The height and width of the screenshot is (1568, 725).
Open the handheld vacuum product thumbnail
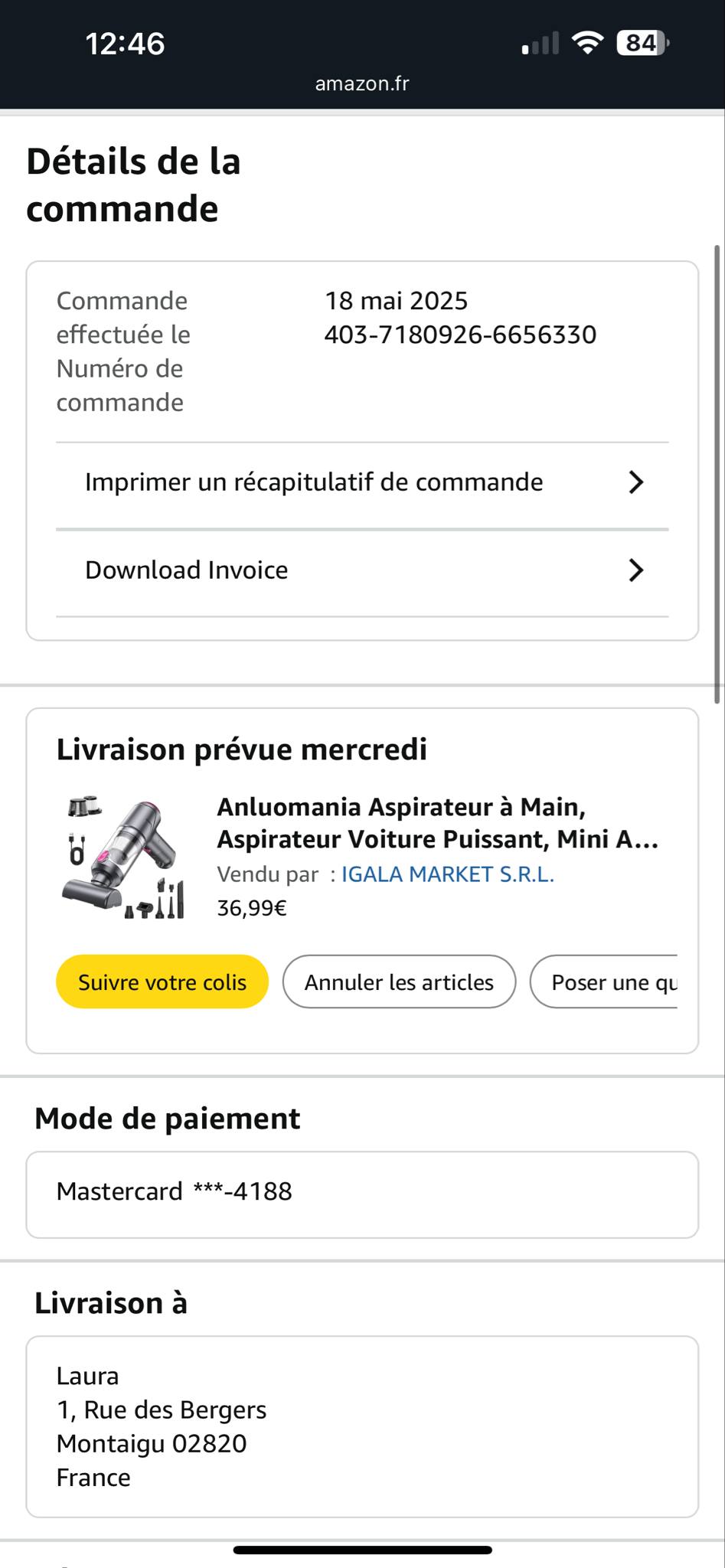pyautogui.click(x=124, y=857)
